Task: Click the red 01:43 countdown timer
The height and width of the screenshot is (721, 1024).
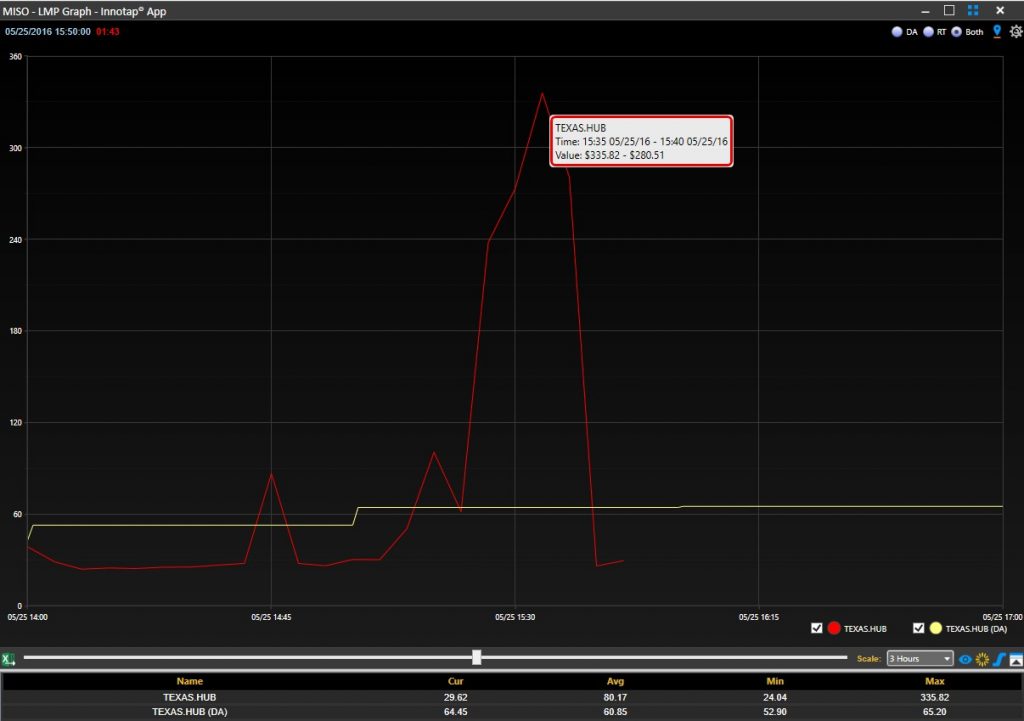Action: point(108,31)
